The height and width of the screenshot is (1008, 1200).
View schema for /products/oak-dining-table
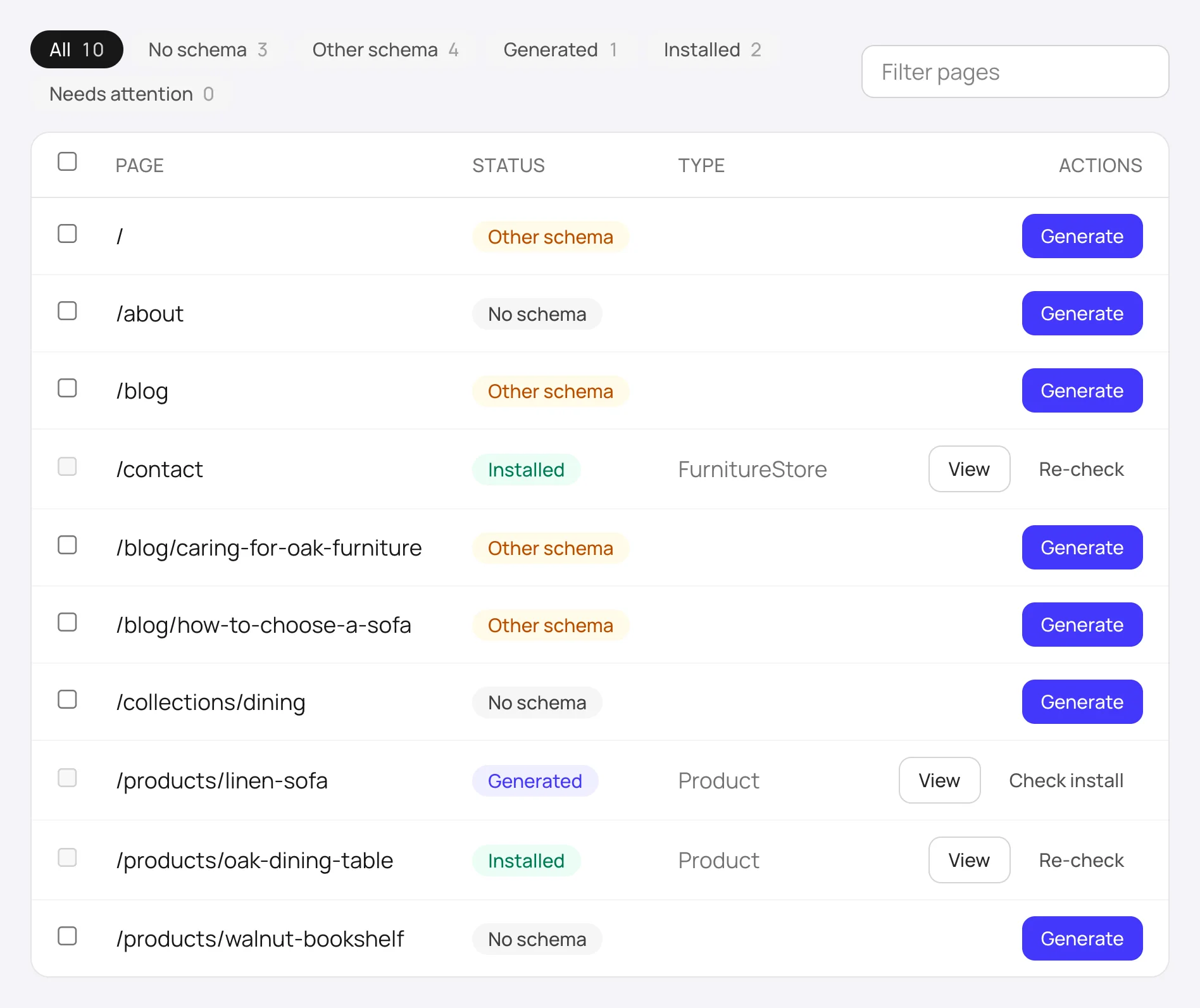(x=969, y=860)
